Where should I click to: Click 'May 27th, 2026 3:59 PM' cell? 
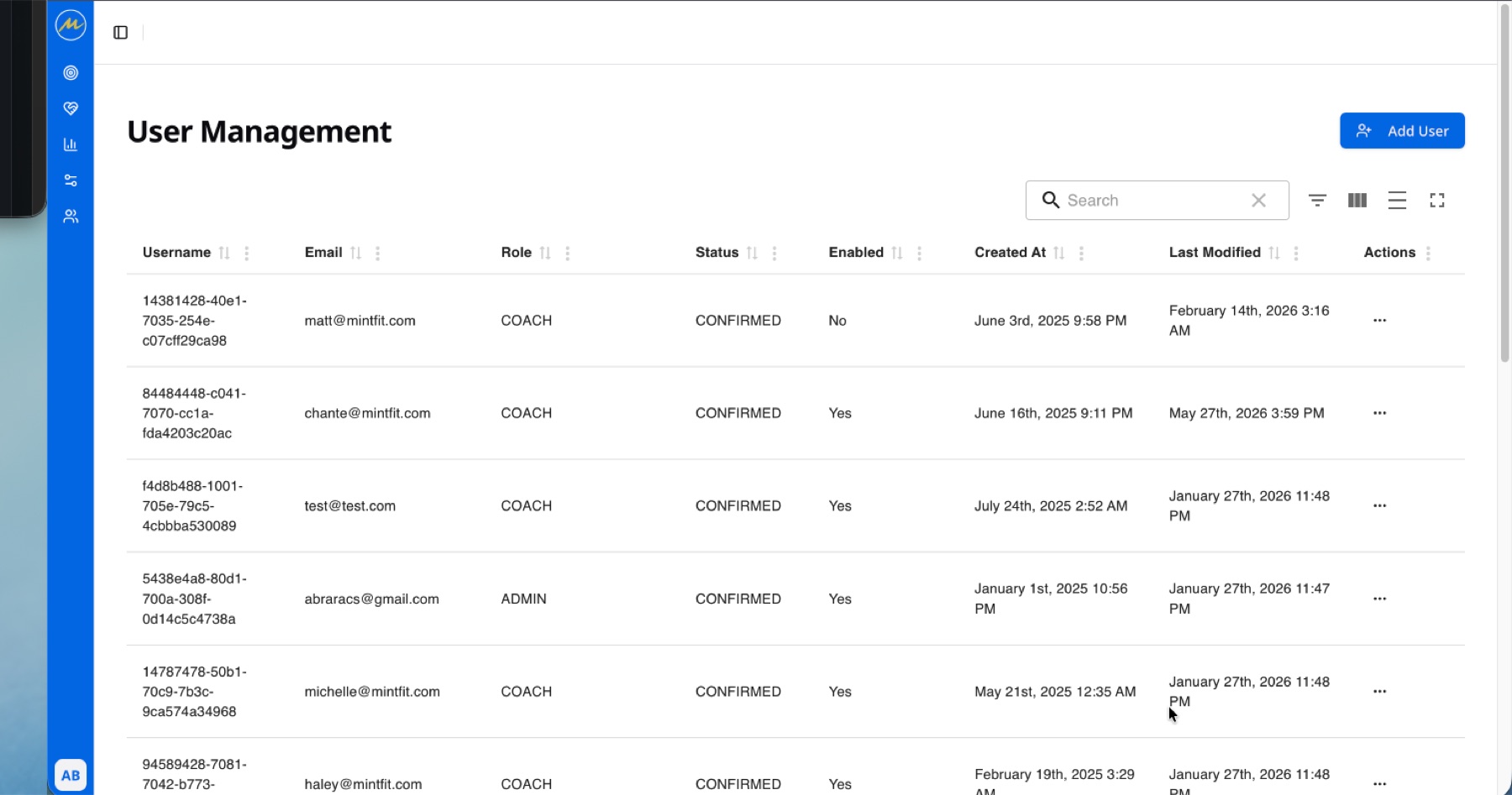(x=1247, y=413)
